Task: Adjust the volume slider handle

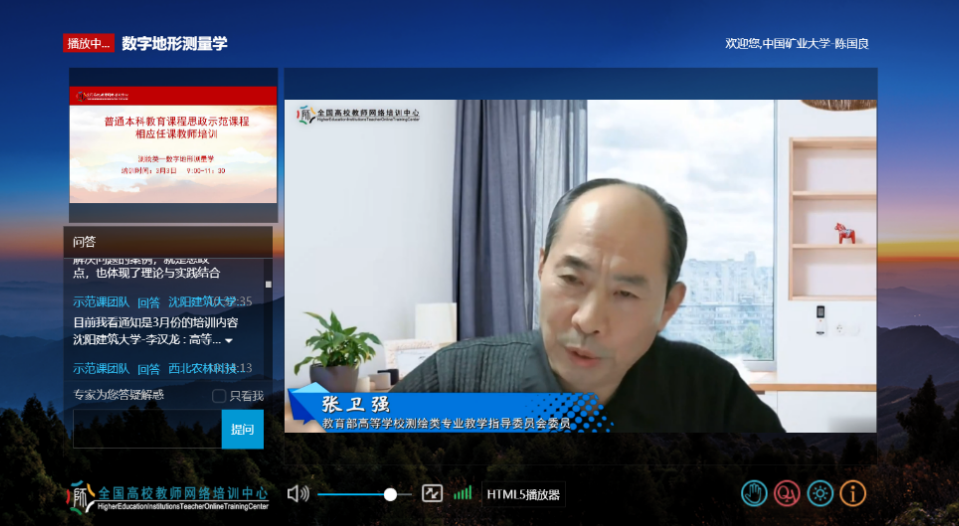Action: coord(390,494)
